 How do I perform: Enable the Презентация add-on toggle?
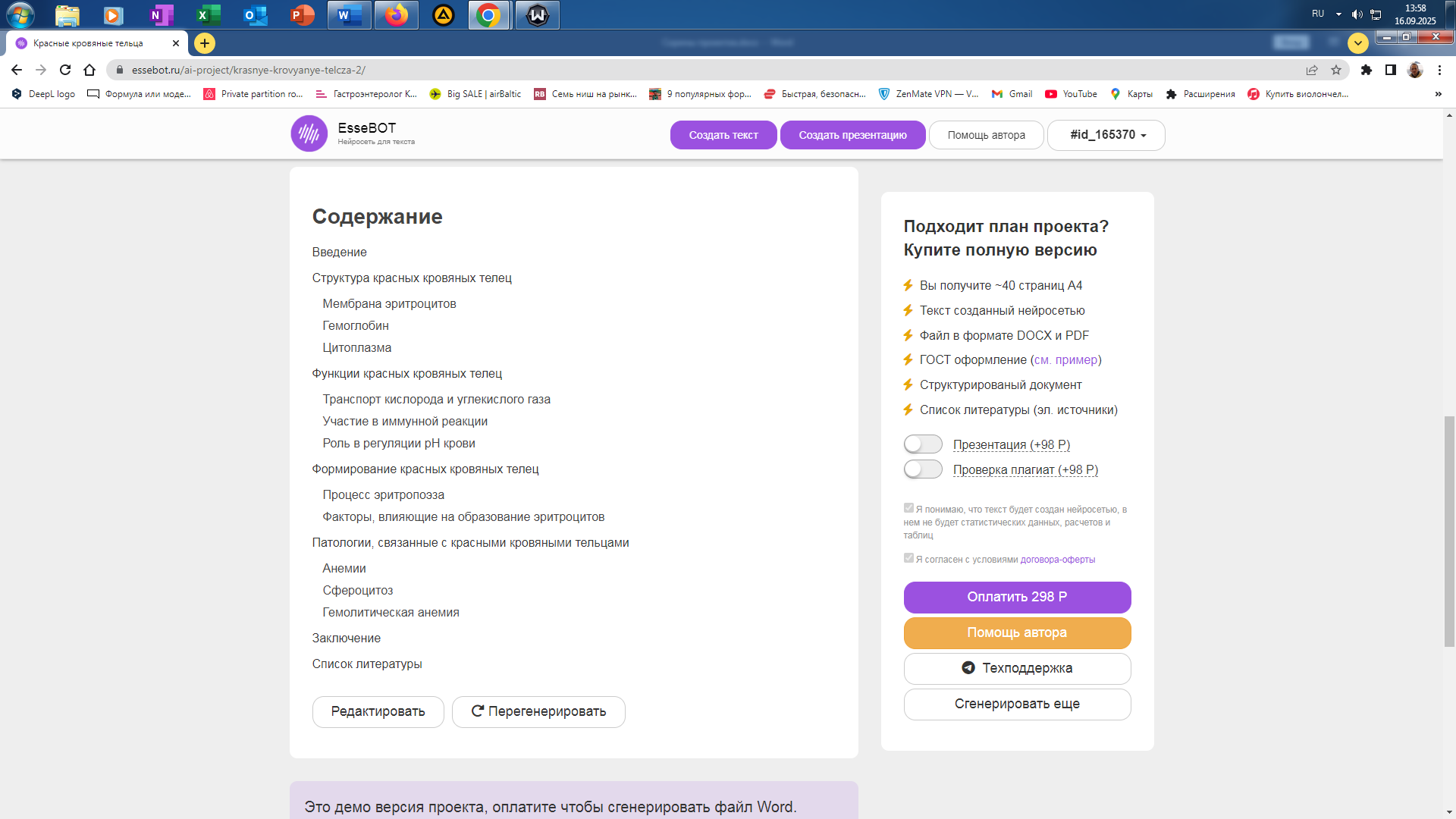point(922,444)
